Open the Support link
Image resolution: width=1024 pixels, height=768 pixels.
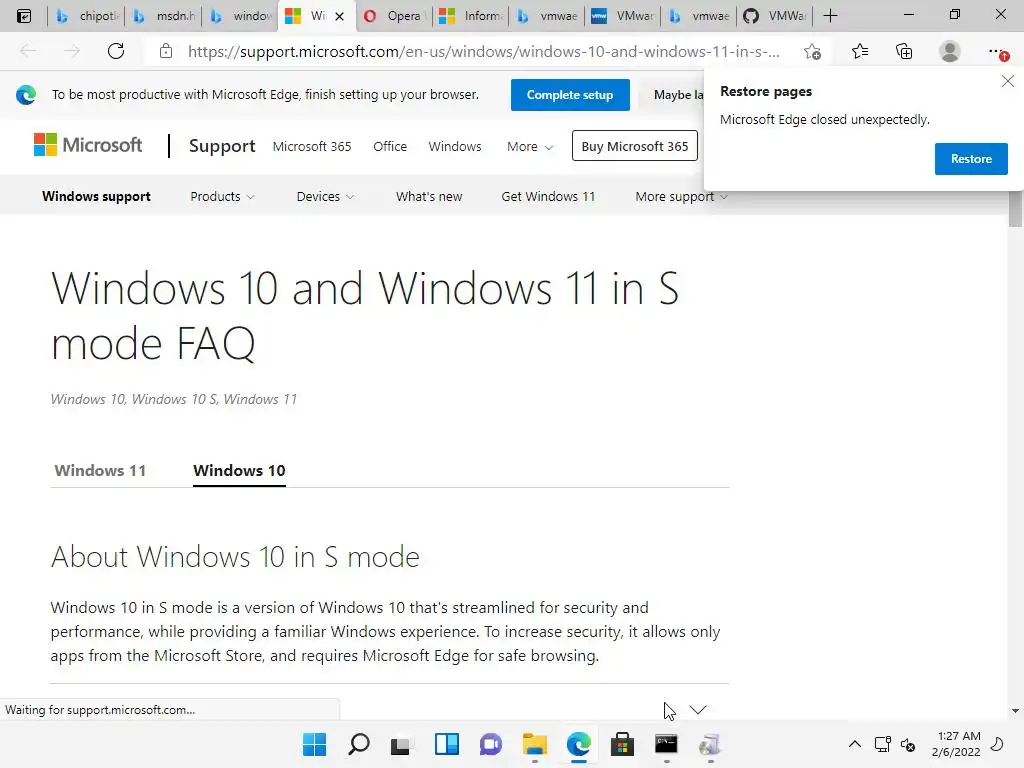tap(222, 146)
